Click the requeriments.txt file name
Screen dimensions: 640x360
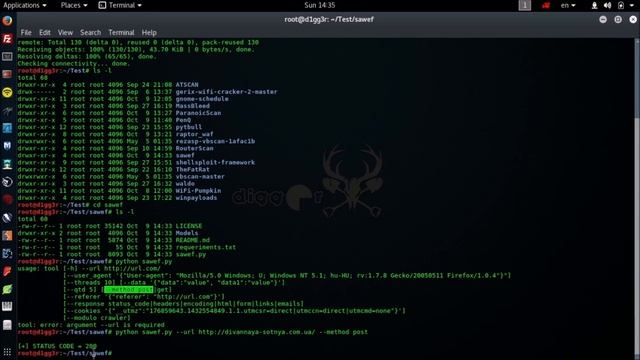(x=206, y=247)
